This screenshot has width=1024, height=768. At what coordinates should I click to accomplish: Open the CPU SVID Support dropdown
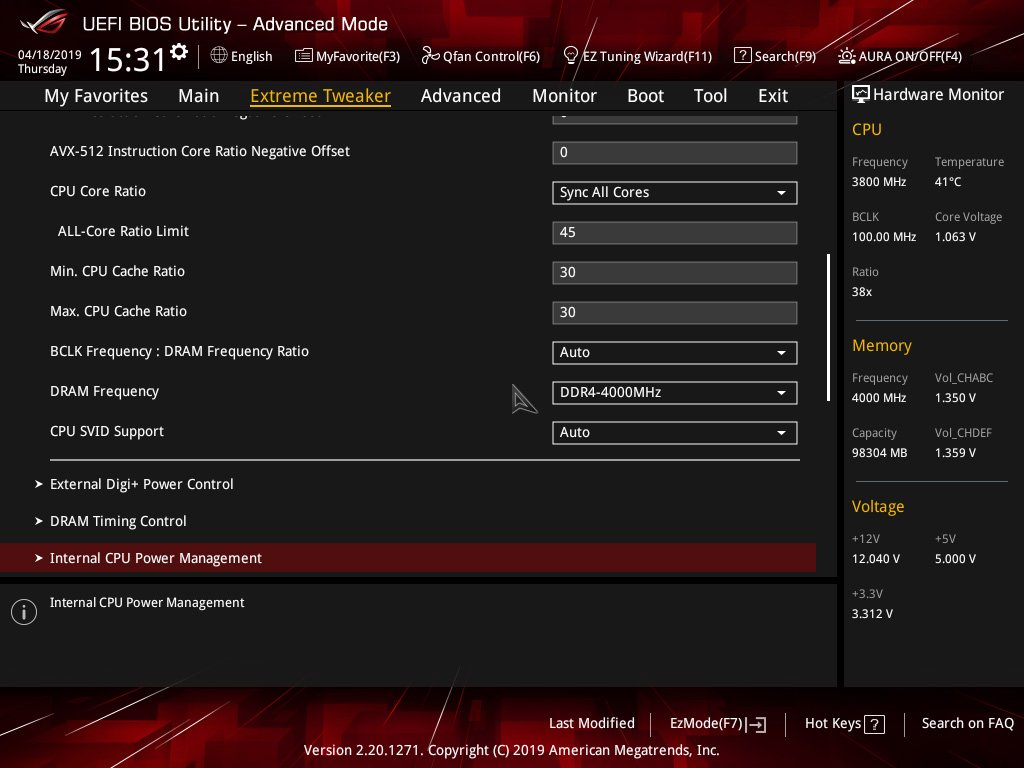(x=675, y=432)
